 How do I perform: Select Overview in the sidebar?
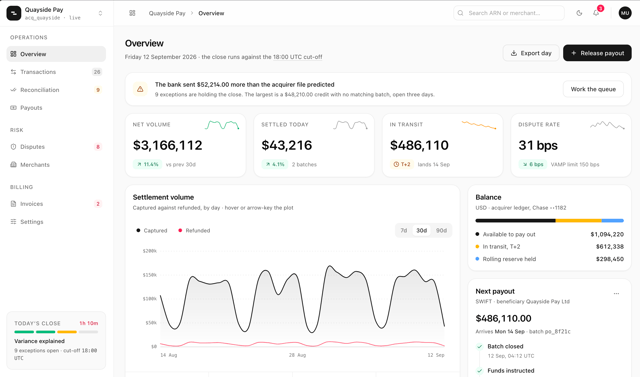56,54
